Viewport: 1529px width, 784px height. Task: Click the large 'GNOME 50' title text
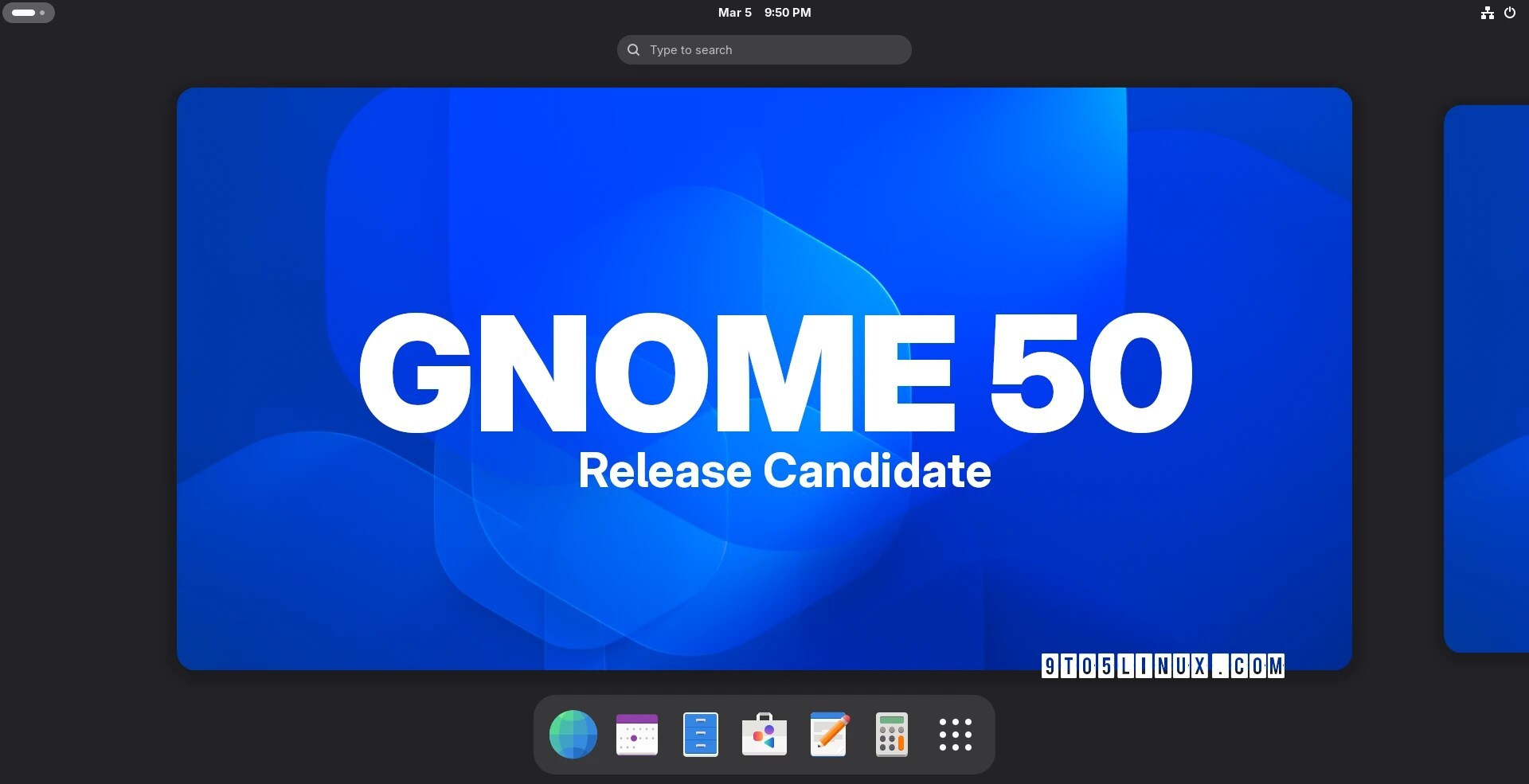[x=775, y=372]
